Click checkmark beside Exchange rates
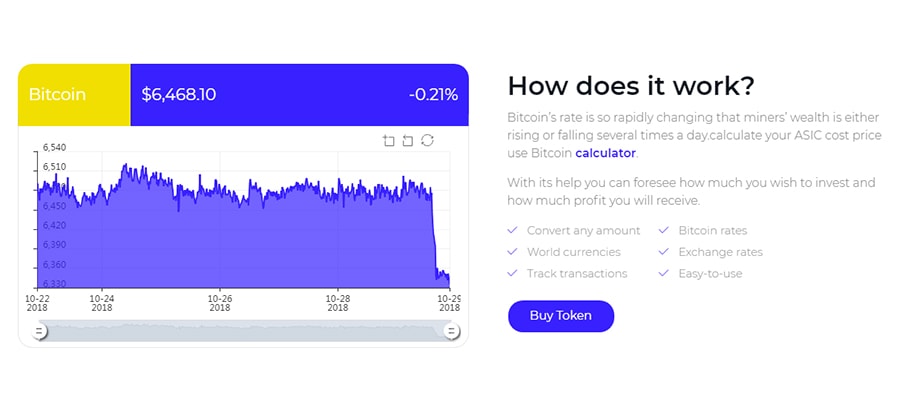The image size is (900, 402). (664, 252)
